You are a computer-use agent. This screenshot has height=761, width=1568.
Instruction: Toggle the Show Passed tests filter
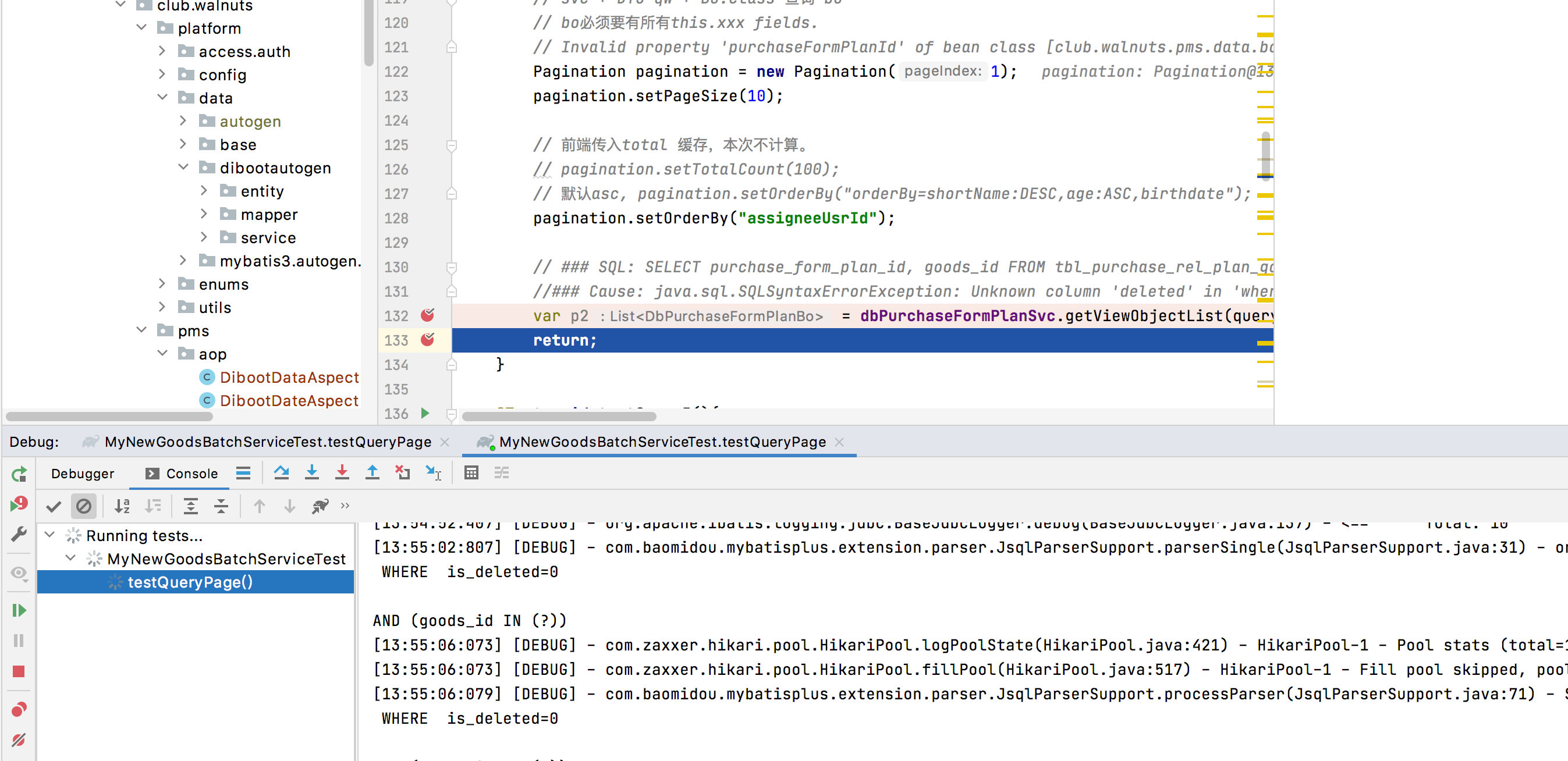coord(54,506)
